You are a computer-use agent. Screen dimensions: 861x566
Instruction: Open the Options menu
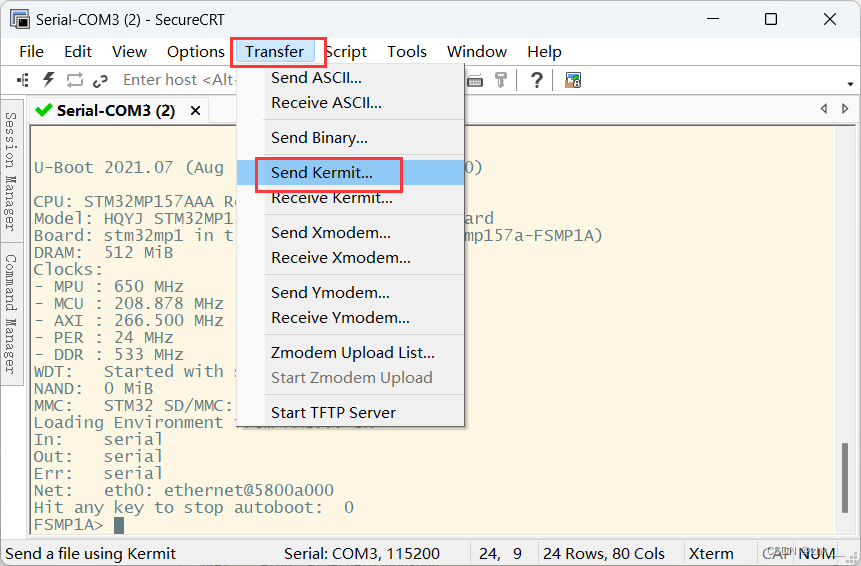coord(195,52)
